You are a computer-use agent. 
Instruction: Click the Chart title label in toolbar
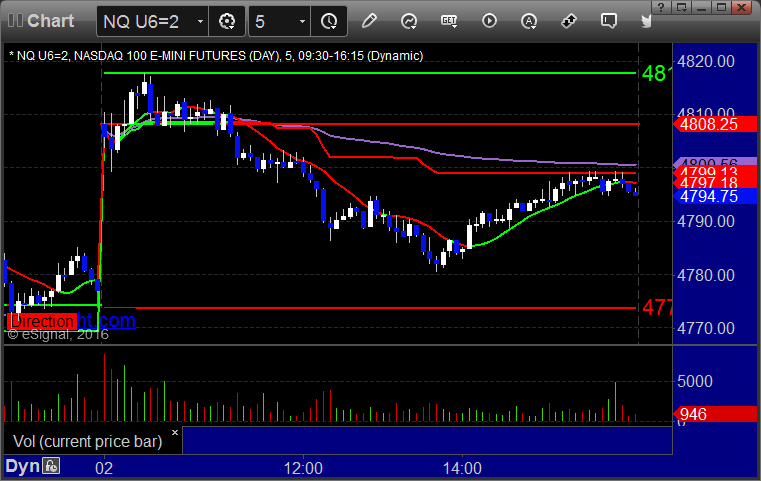[50, 21]
